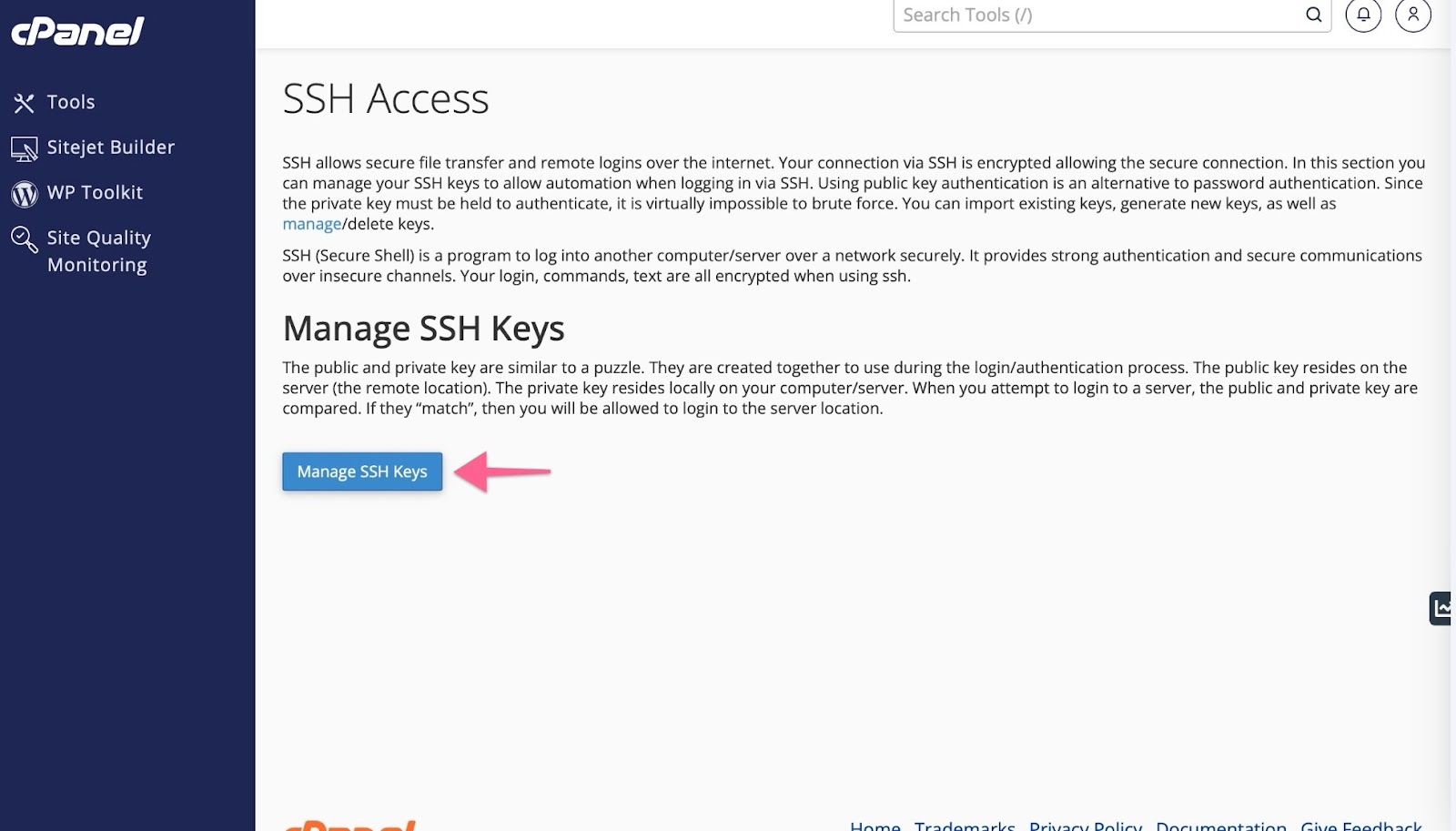
Task: Click the cPanel logo in the sidebar
Action: pyautogui.click(x=77, y=32)
